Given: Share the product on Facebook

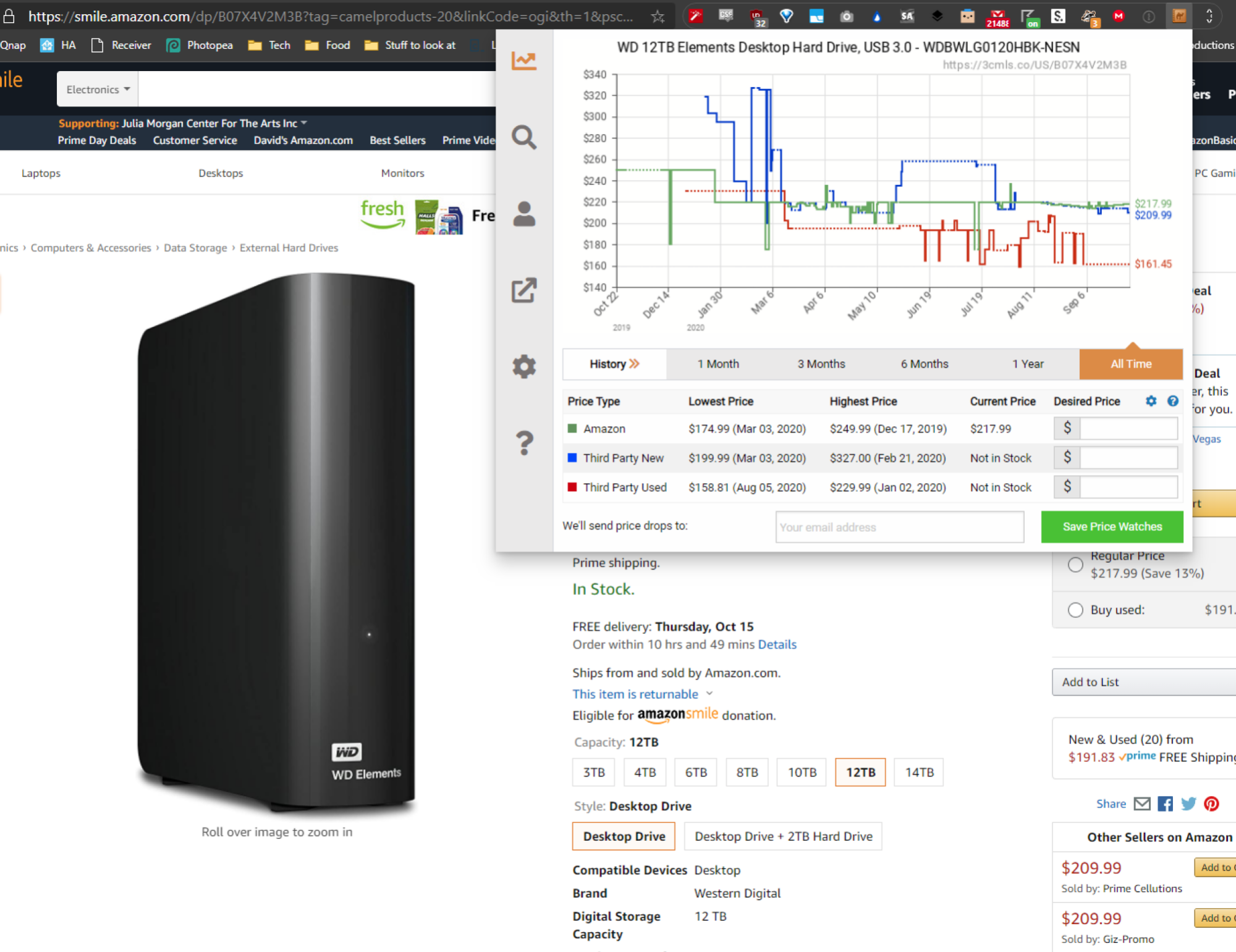Looking at the screenshot, I should coord(1165,804).
